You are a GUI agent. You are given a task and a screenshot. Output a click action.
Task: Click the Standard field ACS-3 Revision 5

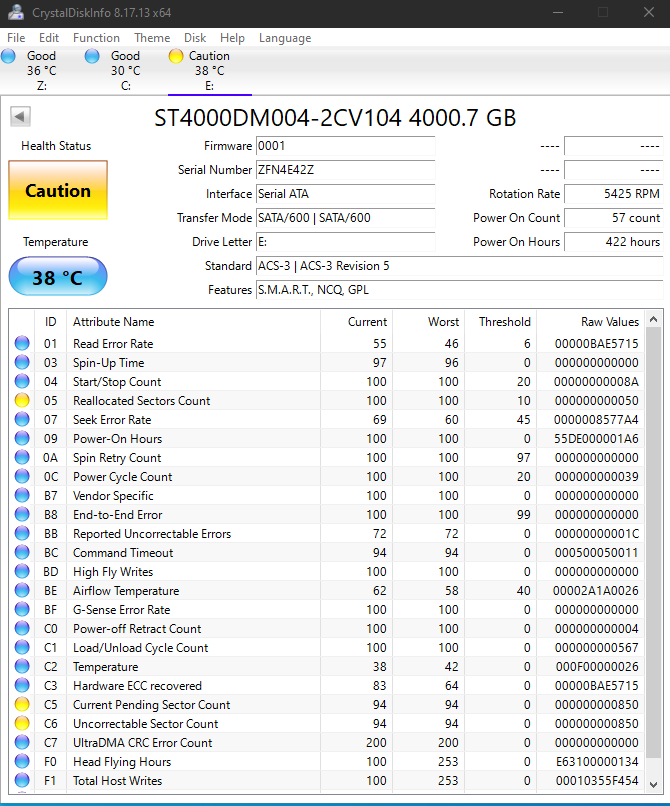(460, 266)
